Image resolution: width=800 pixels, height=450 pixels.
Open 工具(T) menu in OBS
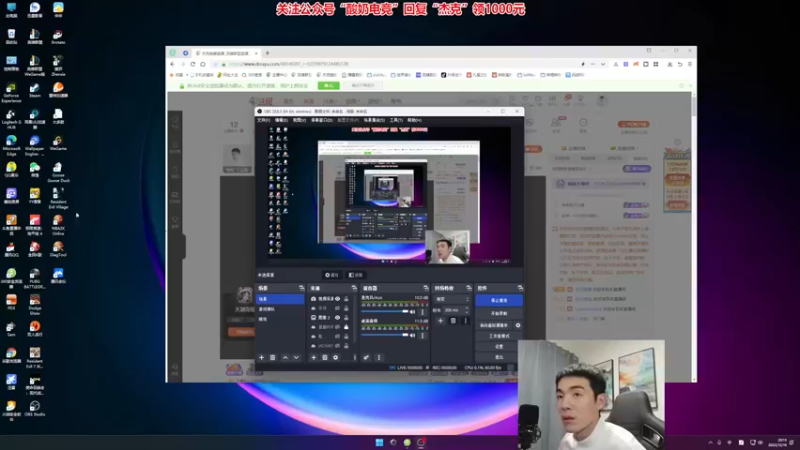[396, 120]
